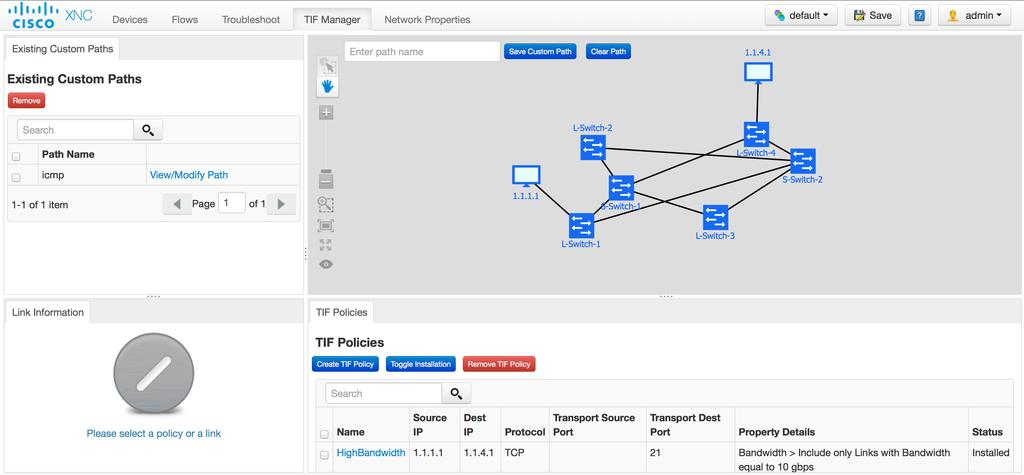Click the no-selection placeholder icon in Link Information
This screenshot has height=475, width=1024.
[153, 373]
